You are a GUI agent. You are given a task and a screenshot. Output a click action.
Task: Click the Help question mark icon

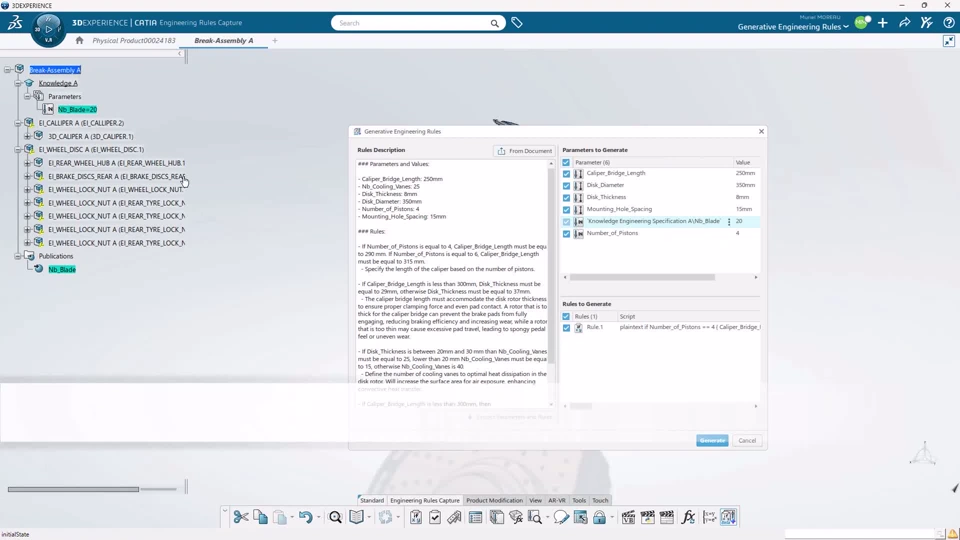949,23
